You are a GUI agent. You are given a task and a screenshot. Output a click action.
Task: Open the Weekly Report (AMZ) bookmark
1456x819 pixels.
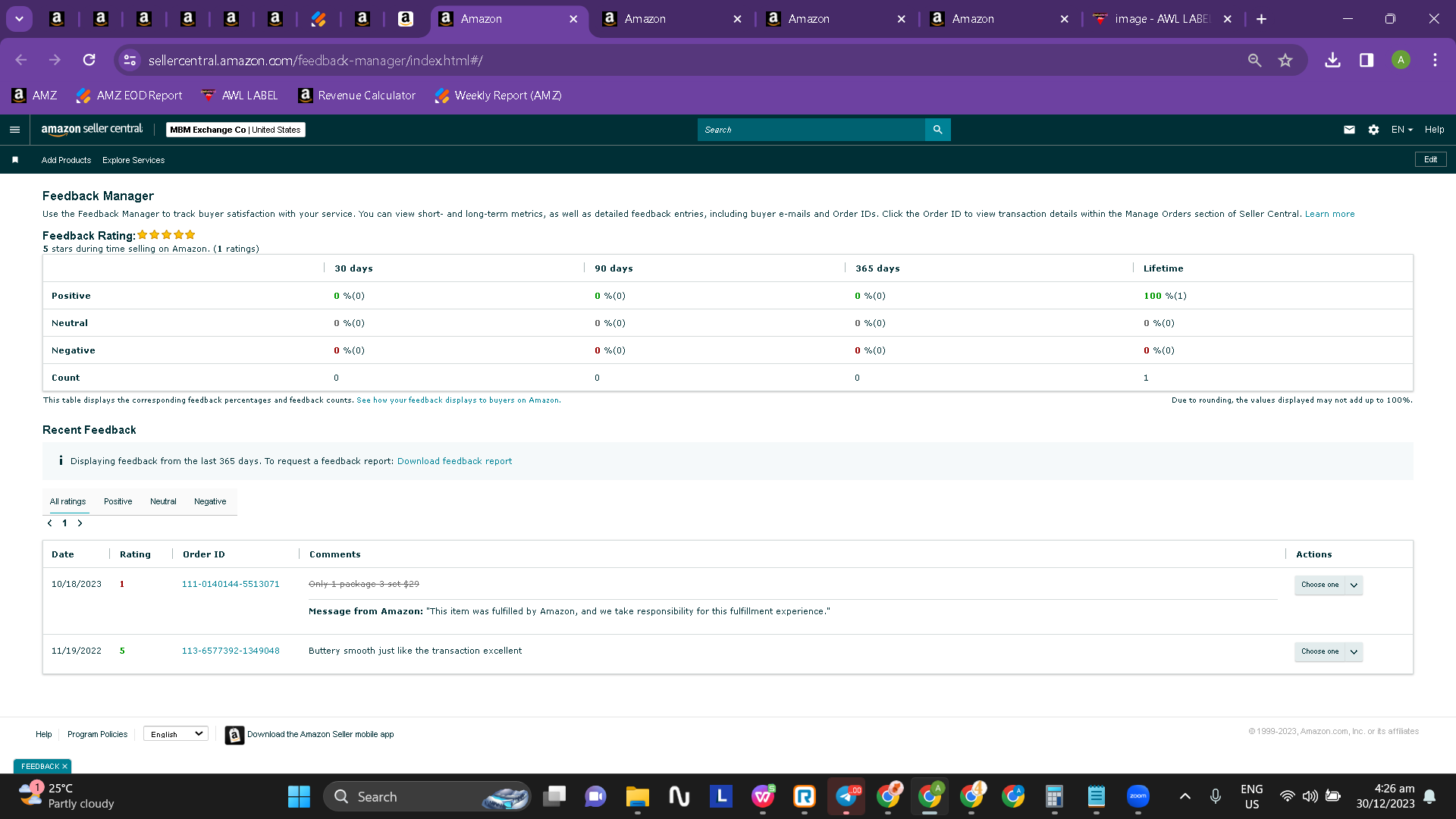click(498, 96)
